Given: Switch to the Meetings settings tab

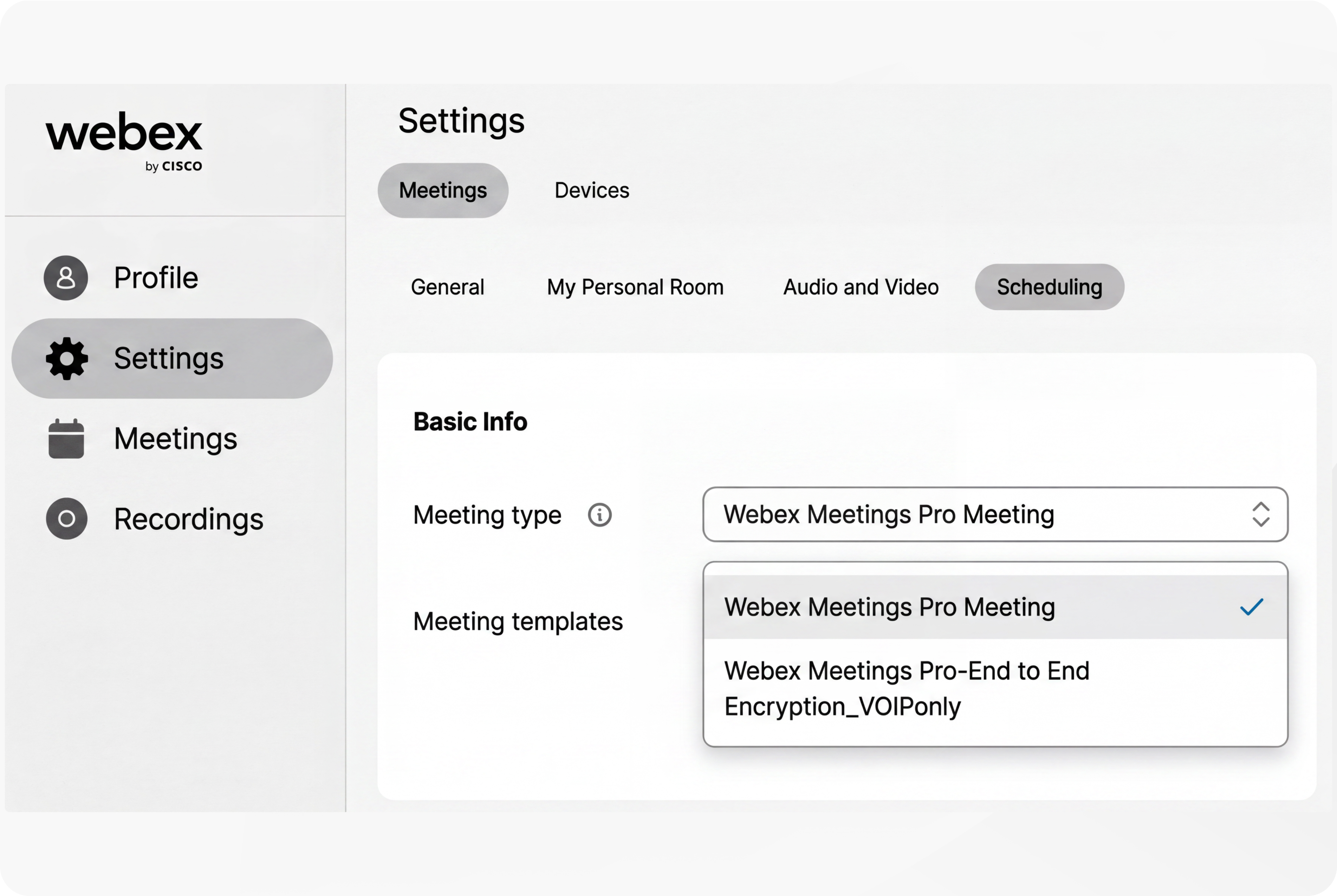Looking at the screenshot, I should click(443, 190).
